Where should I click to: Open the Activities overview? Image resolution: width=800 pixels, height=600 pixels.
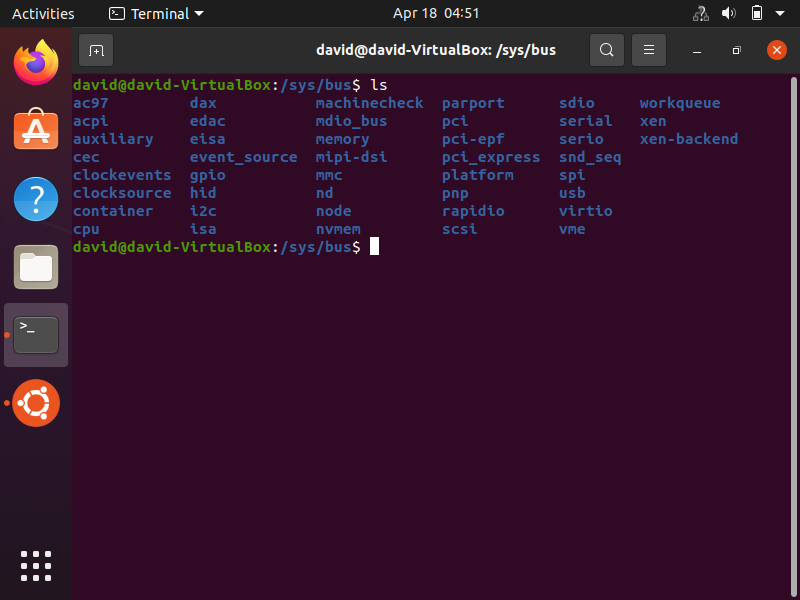(x=43, y=14)
